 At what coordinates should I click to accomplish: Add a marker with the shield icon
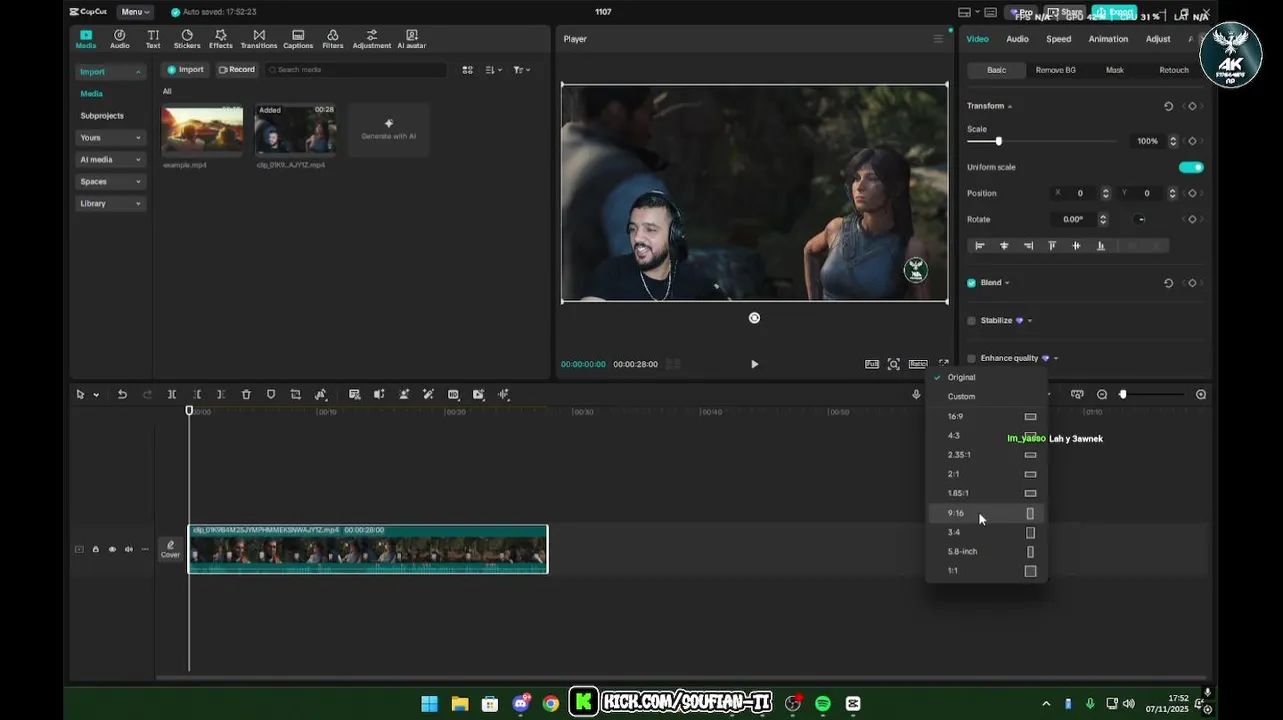pos(271,395)
